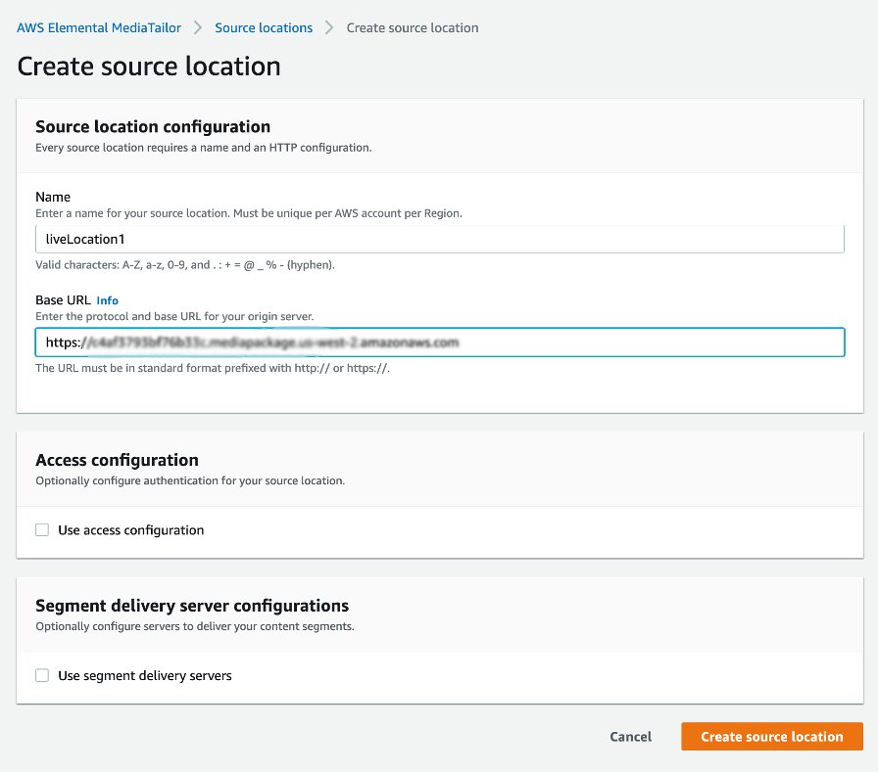The image size is (879, 775).
Task: Navigate to AWS Elemental MediaTailor breadcrumb
Action: pos(96,27)
